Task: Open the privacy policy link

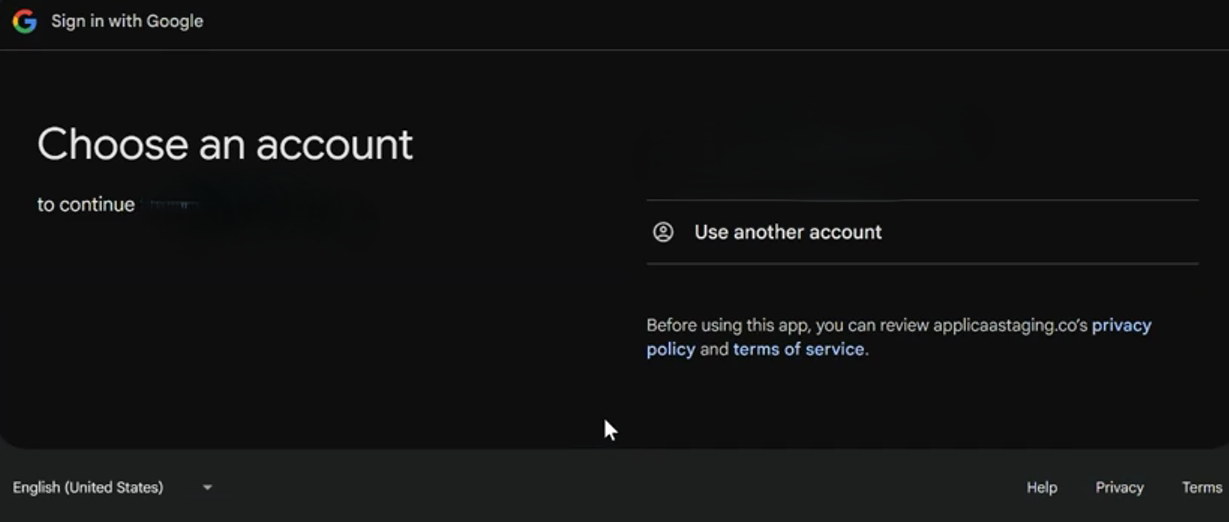Action: 1121,325
